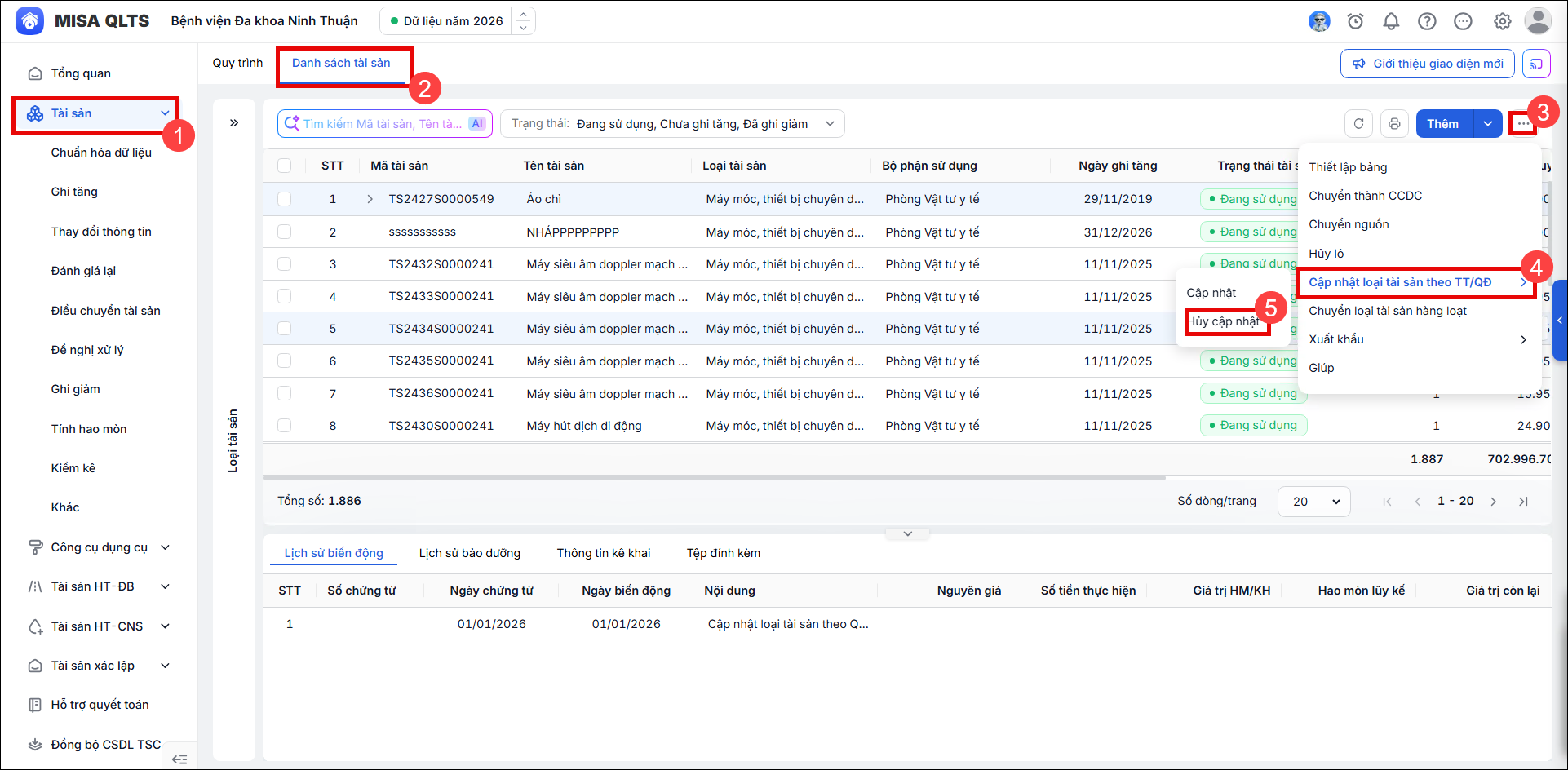Viewport: 1568px width, 770px height.
Task: Switch to Tệp đính kèm tab
Action: [724, 553]
